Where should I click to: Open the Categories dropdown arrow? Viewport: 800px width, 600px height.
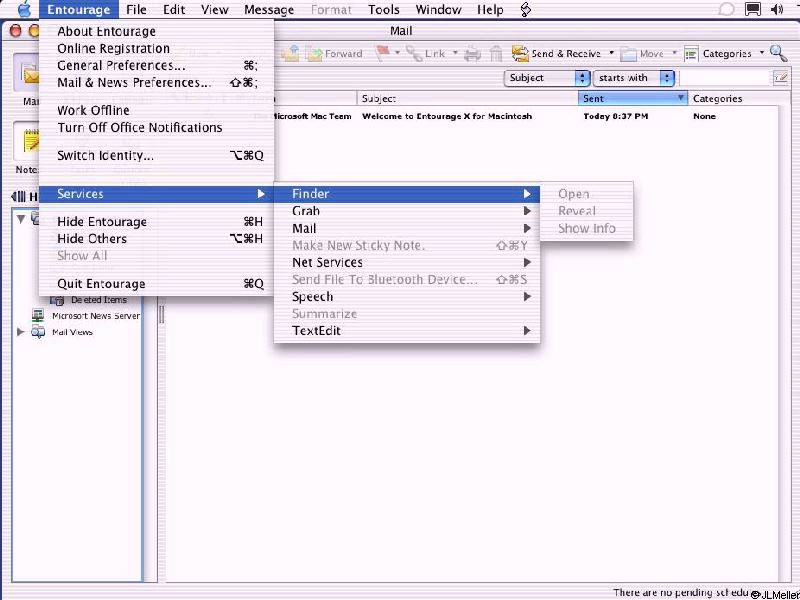pos(762,54)
